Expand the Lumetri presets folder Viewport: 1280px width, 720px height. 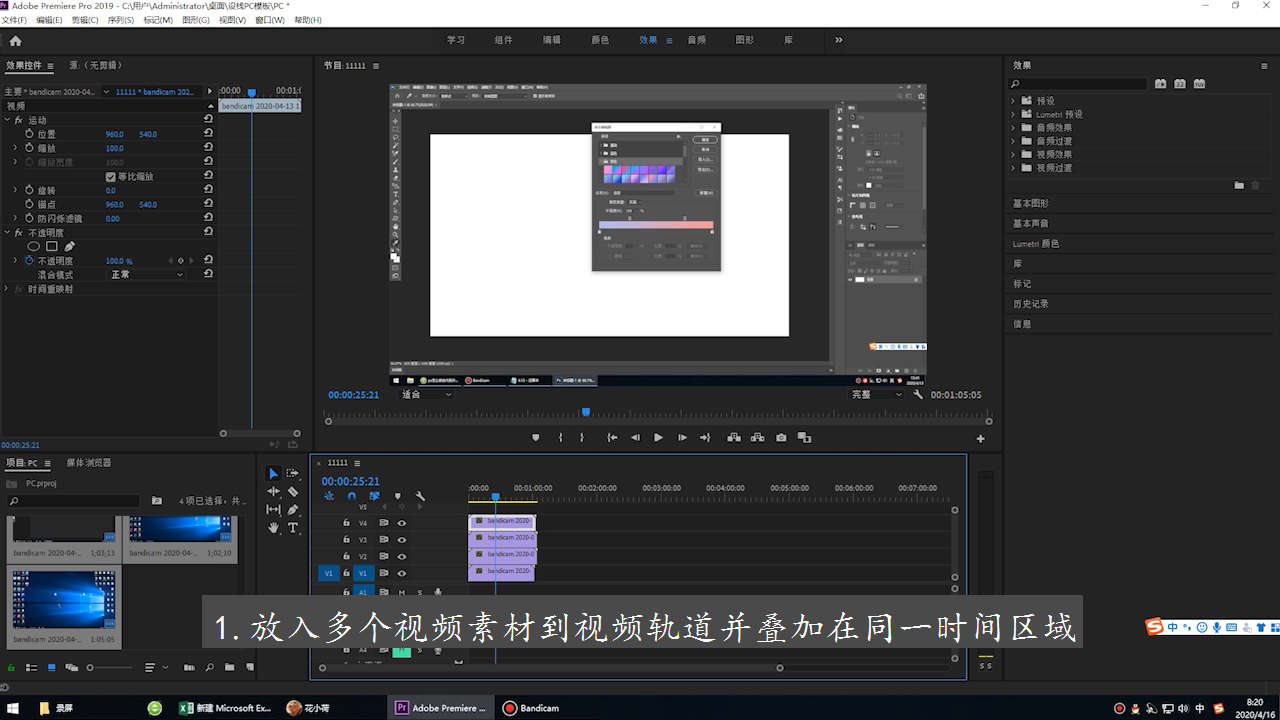pos(1013,114)
